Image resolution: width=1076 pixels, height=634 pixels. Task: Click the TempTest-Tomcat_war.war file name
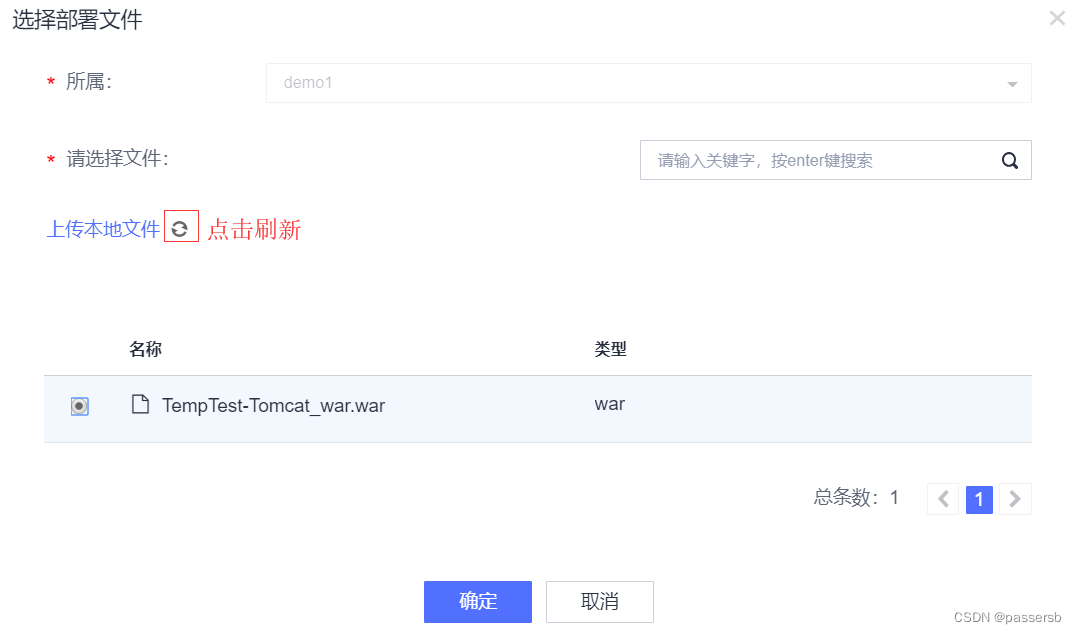[x=273, y=406]
